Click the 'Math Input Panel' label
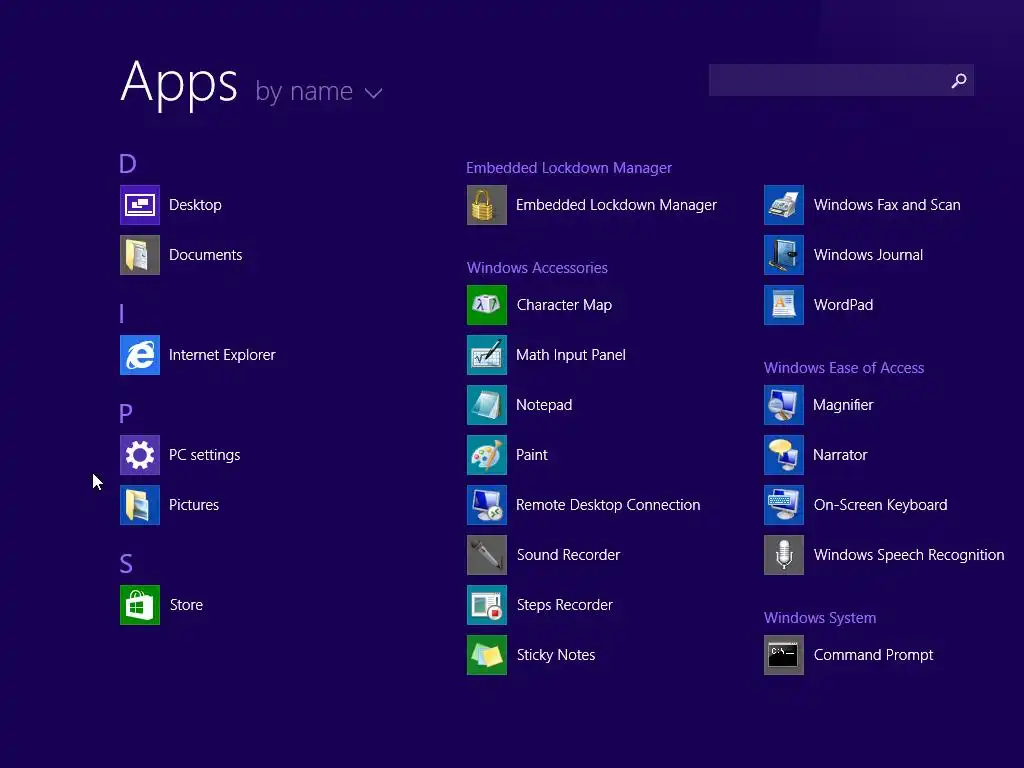Viewport: 1024px width, 768px height. point(571,355)
